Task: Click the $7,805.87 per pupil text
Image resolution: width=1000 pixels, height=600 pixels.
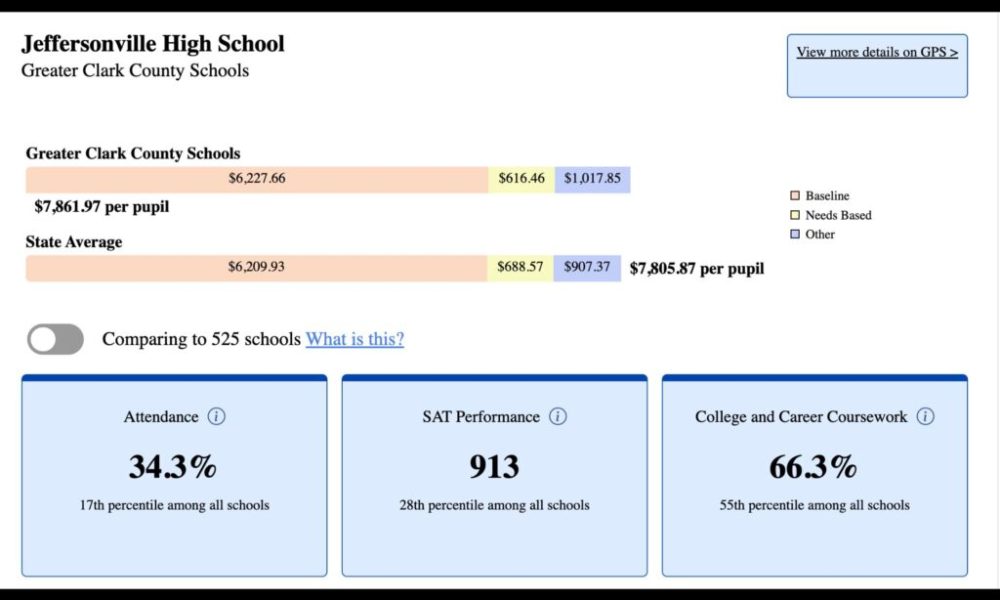Action: click(696, 268)
